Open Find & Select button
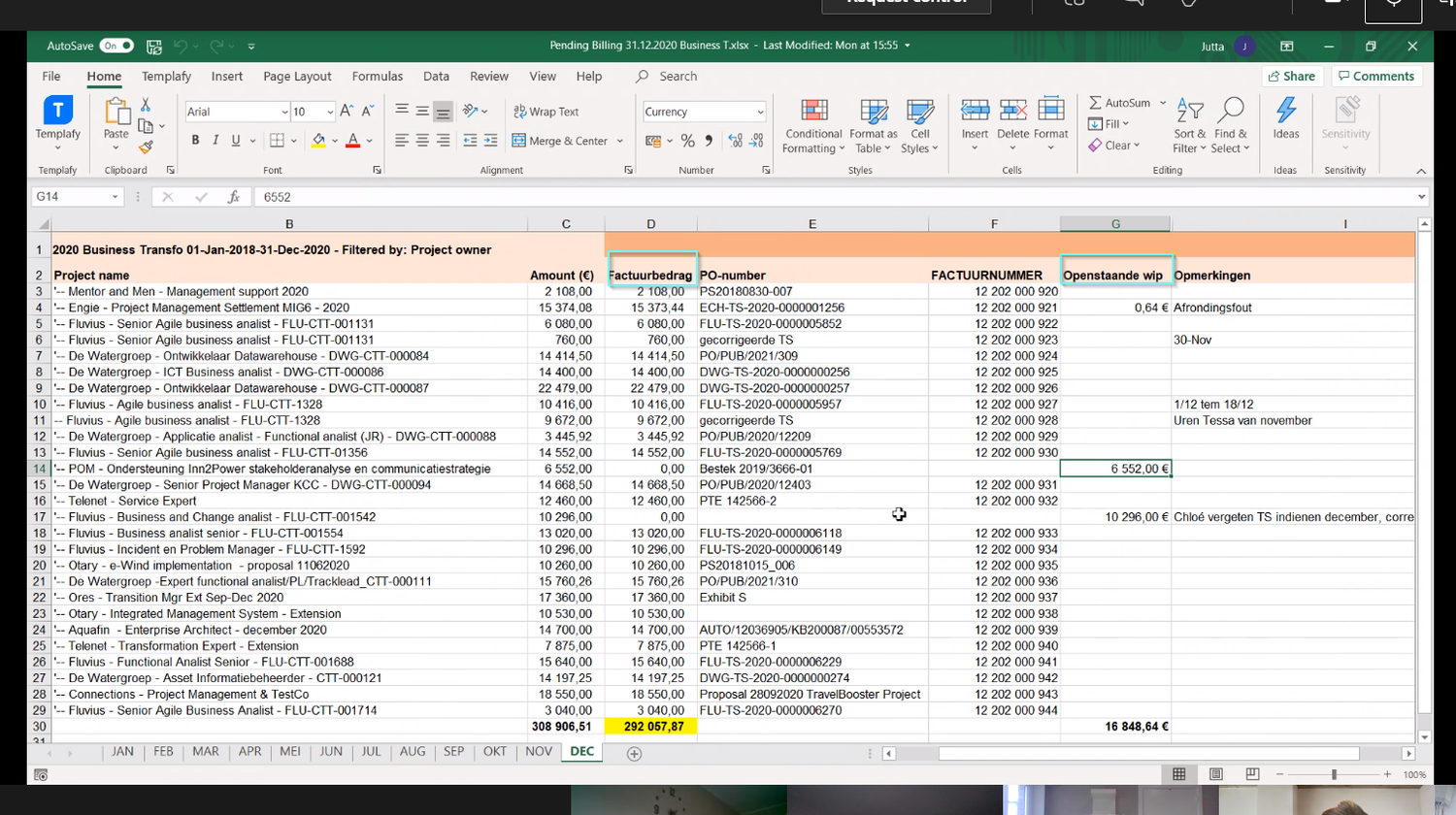This screenshot has width=1456, height=815. click(1230, 126)
